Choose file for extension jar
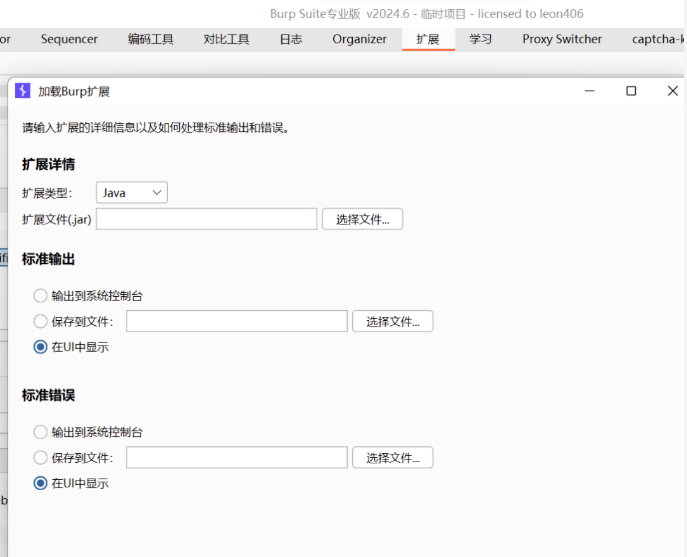The image size is (687, 557). [x=362, y=219]
